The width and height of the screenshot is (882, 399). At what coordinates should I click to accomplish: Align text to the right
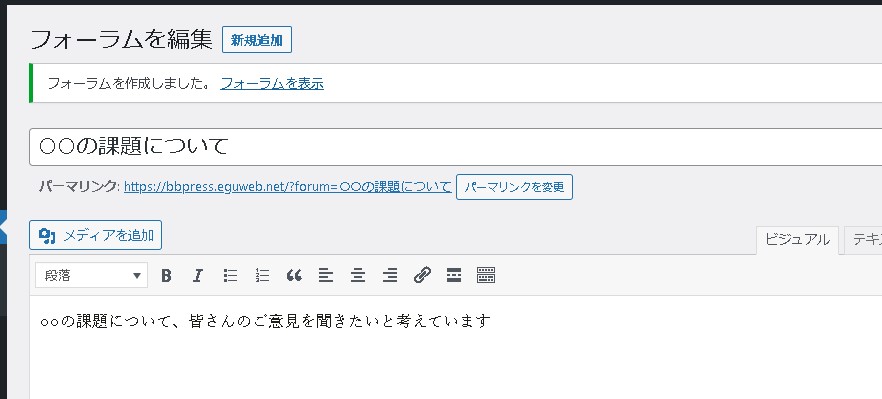click(x=390, y=275)
